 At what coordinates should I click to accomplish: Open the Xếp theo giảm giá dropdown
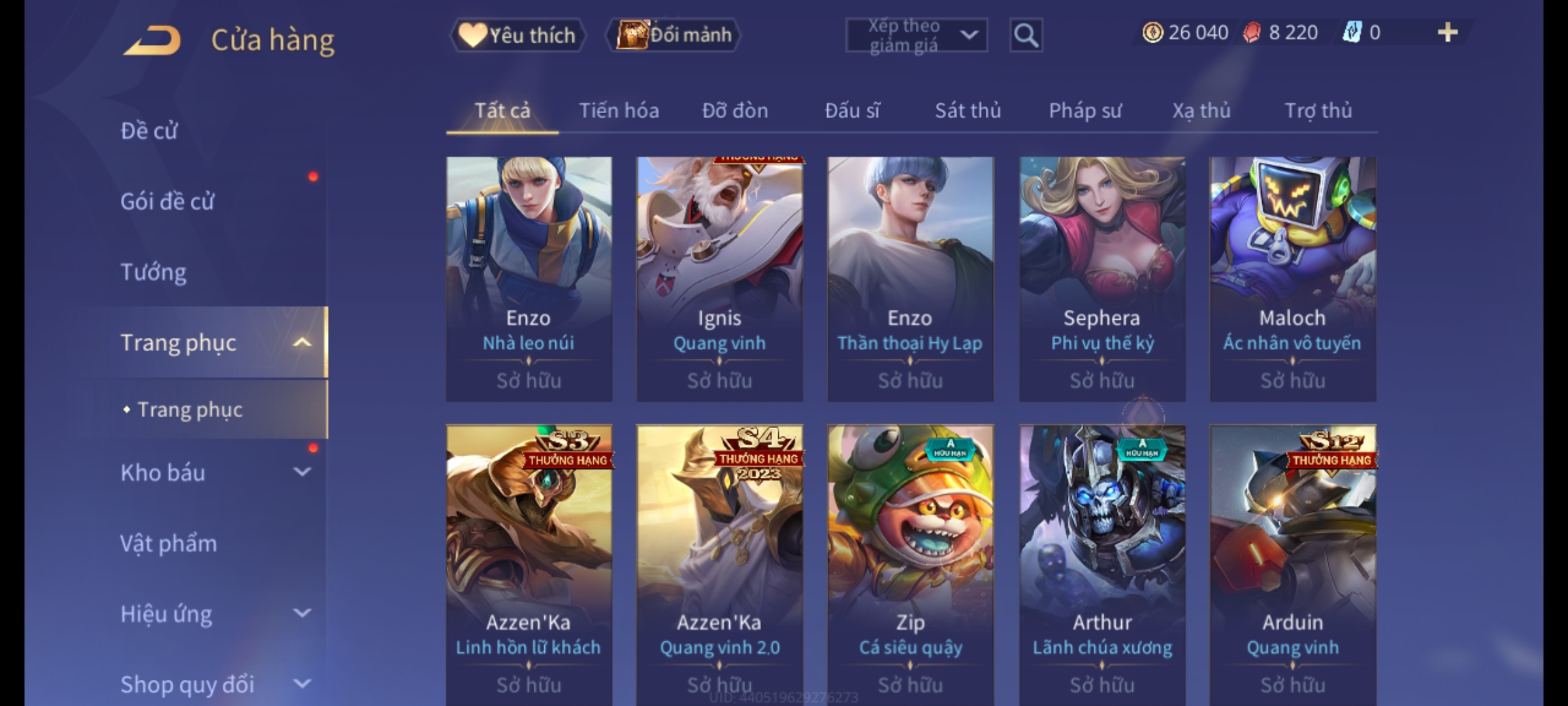click(917, 35)
